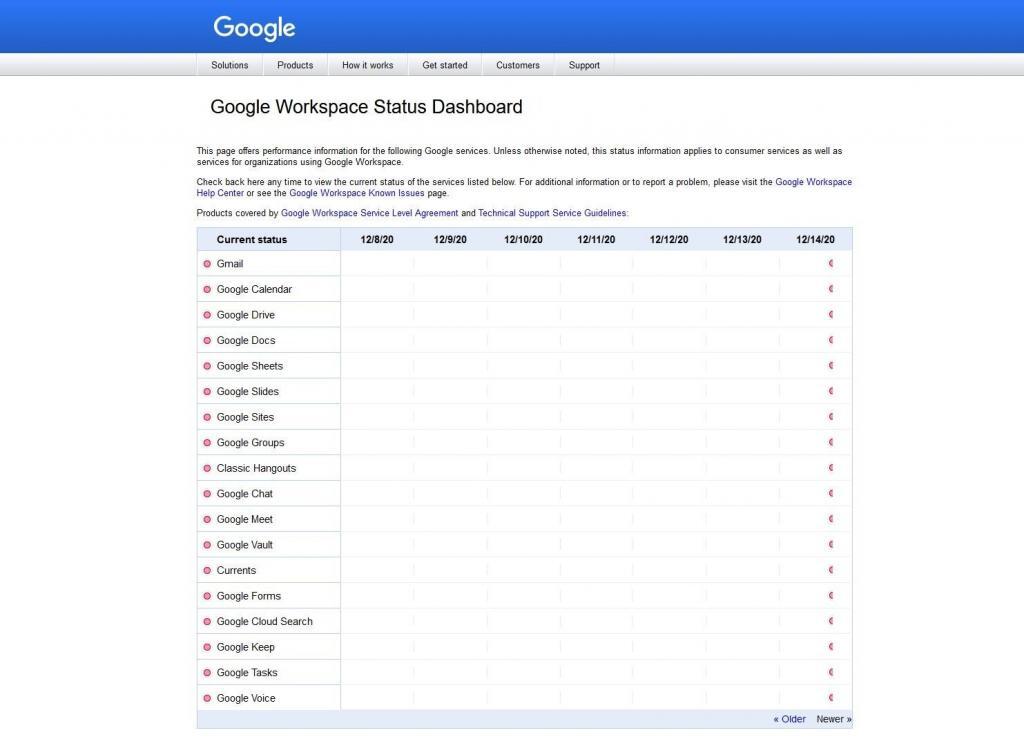Viewport: 1024px width, 739px height.
Task: Select the Get started menu item
Action: 444,65
